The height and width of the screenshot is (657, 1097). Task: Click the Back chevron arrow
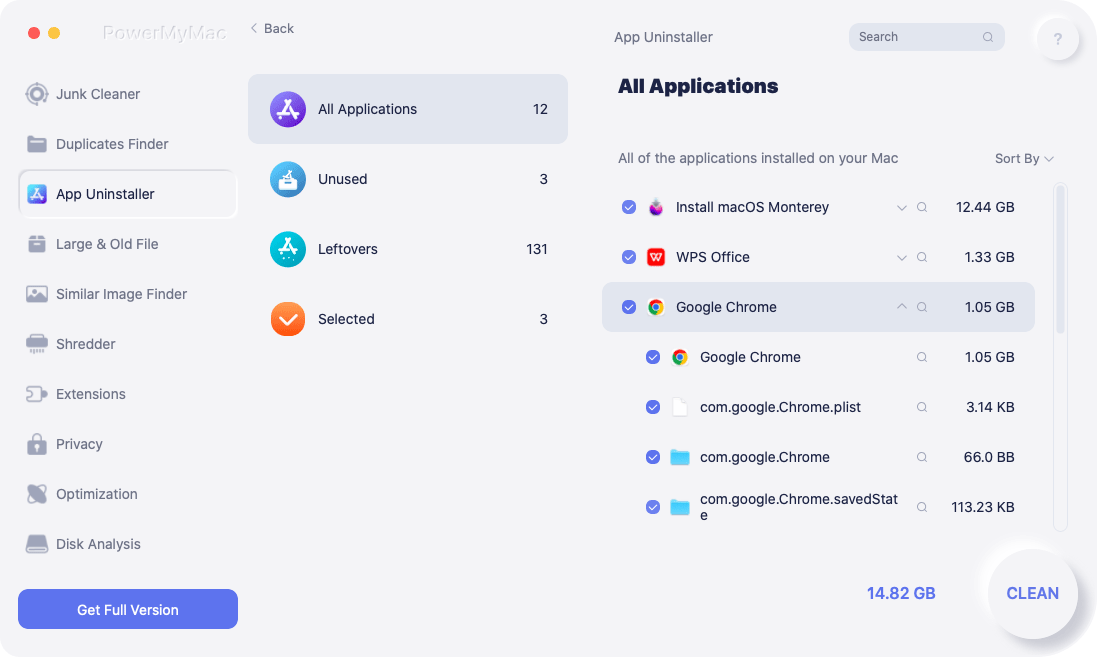pos(254,28)
